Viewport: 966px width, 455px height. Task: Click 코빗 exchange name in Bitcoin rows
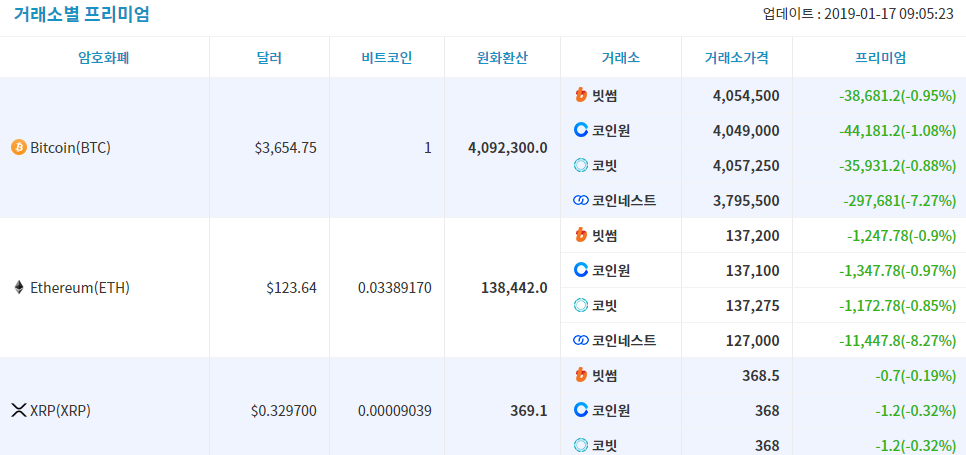(605, 166)
